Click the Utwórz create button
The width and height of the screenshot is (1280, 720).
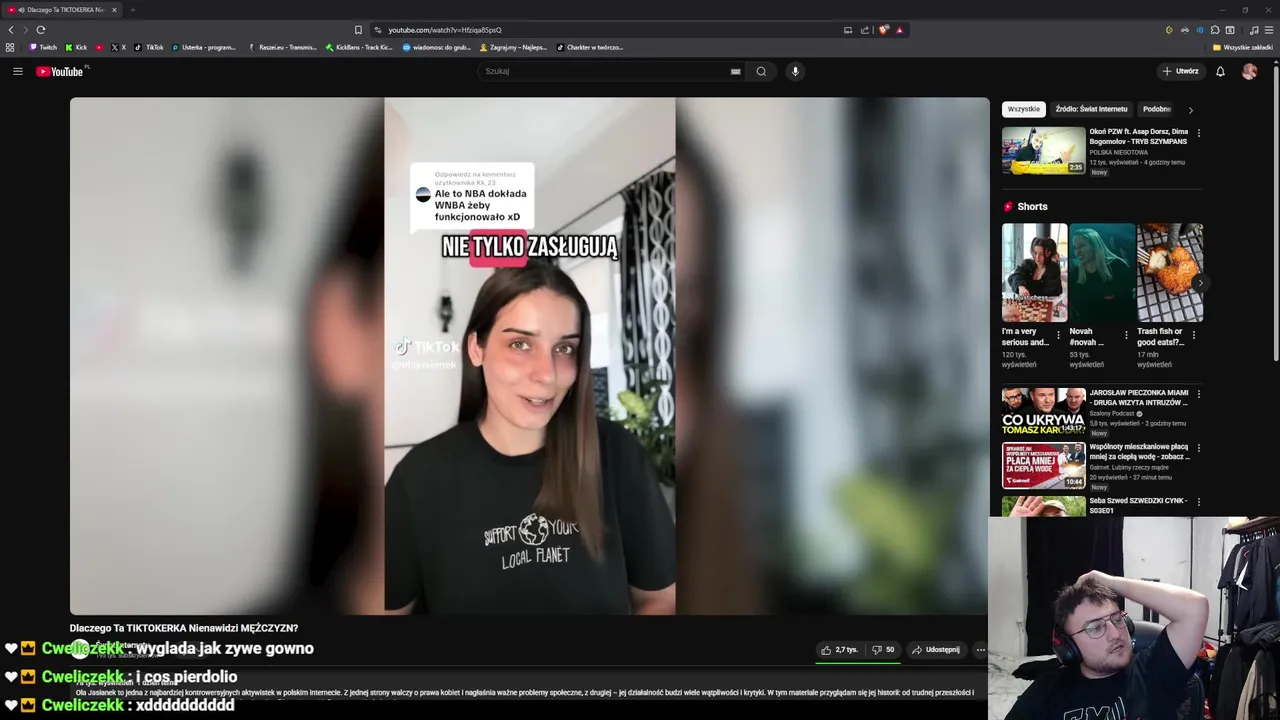(1181, 71)
